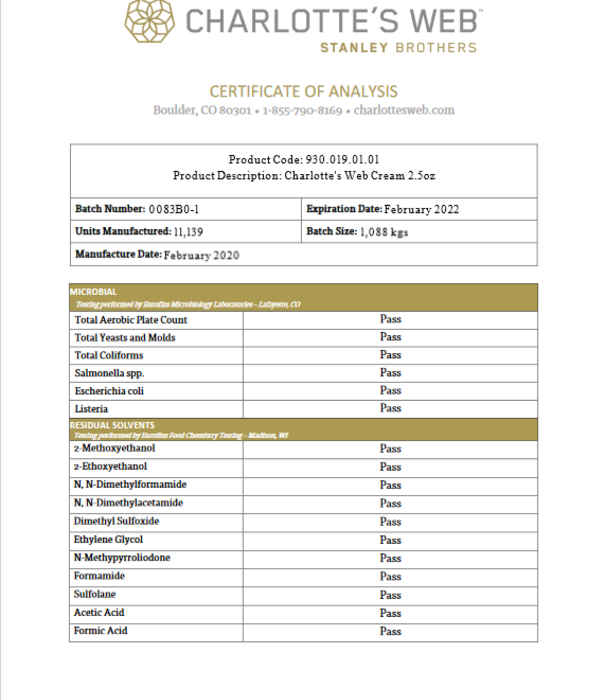Image resolution: width=605 pixels, height=700 pixels.
Task: Click Pass result for Ethylene Glycol
Action: (391, 540)
